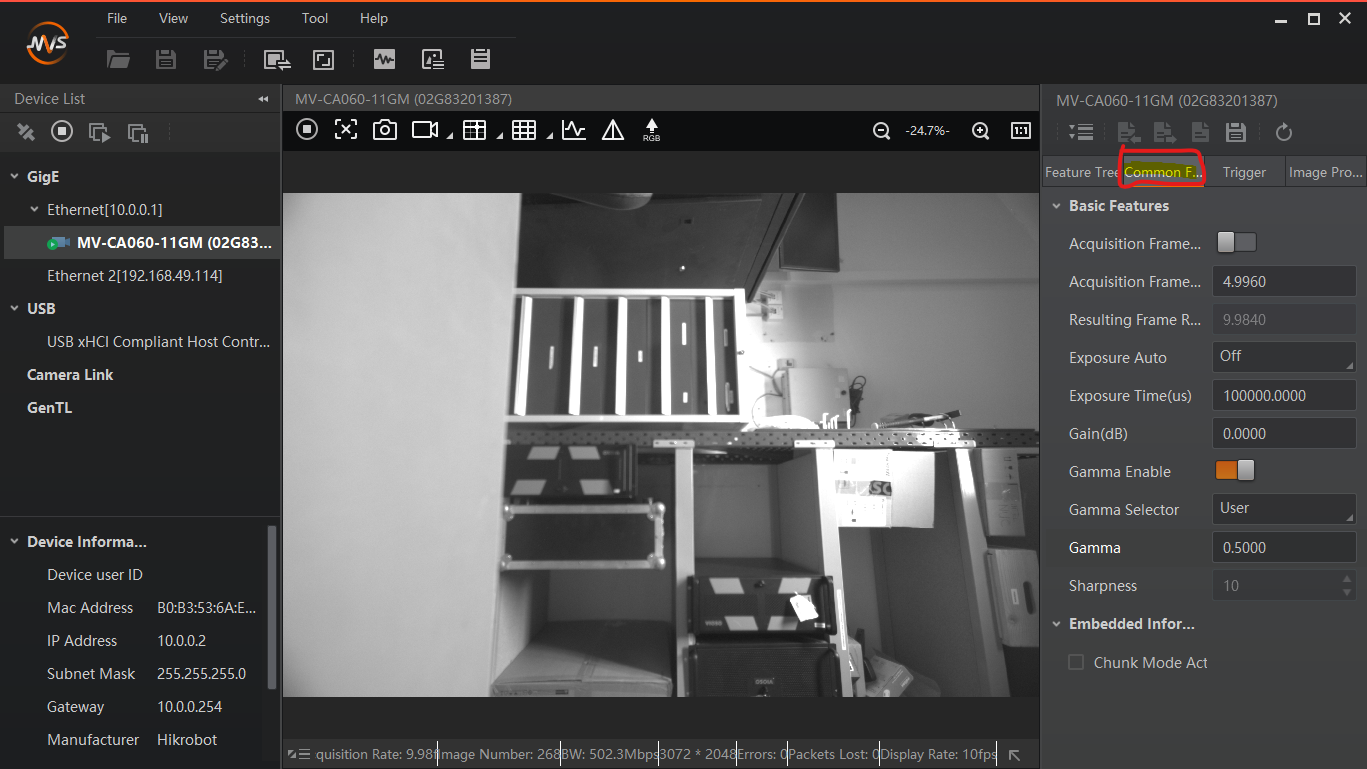
Task: Start recording with the video camera icon
Action: (420, 130)
